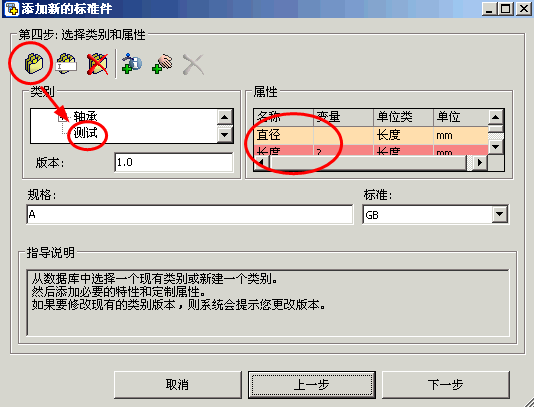Click the category list up-arrow

click(224, 117)
